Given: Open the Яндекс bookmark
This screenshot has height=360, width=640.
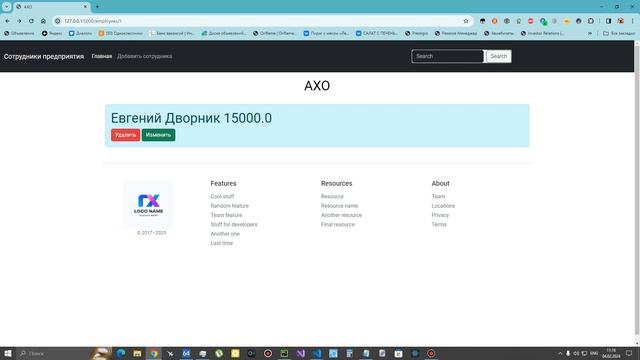Looking at the screenshot, I should click(52, 33).
